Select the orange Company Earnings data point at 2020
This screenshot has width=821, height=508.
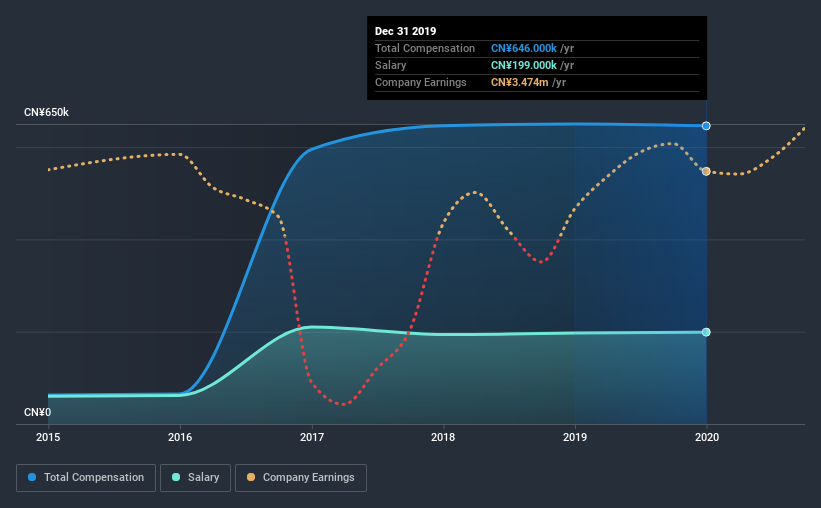[706, 171]
